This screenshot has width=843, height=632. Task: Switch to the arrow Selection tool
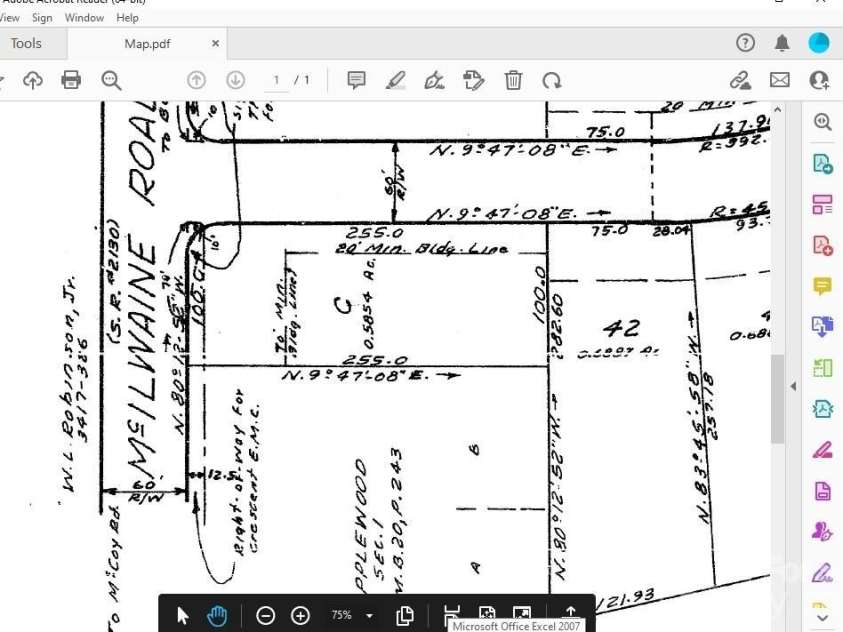[183, 615]
